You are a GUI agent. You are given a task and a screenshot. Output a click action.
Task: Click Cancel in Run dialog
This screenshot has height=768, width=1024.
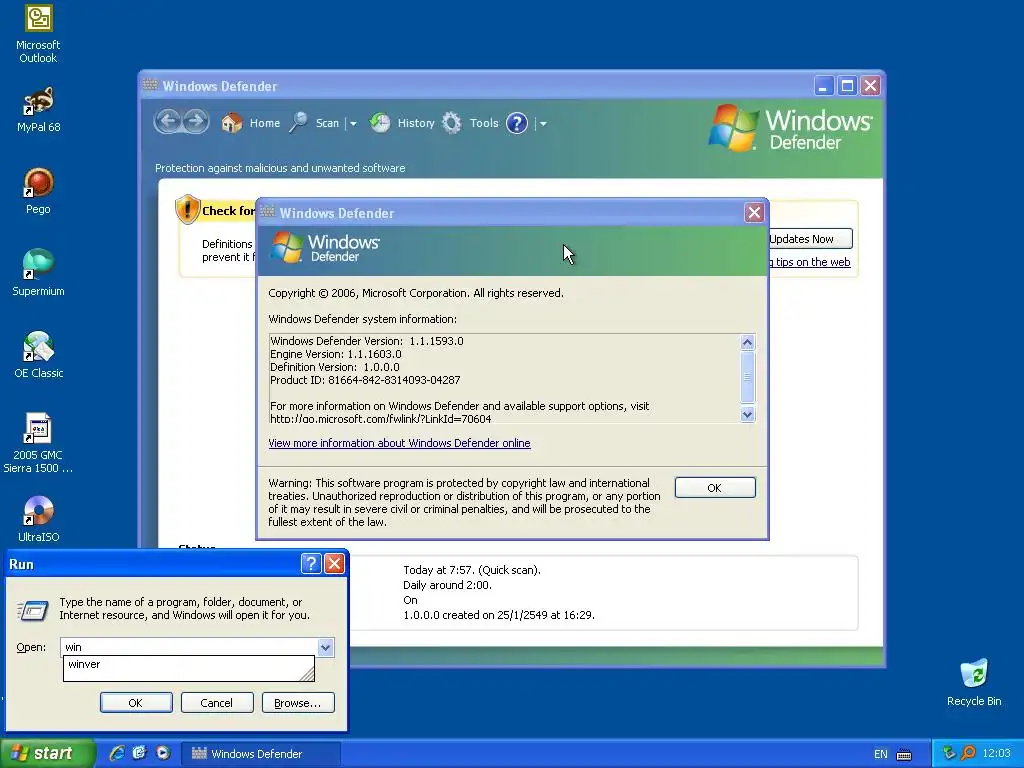217,703
